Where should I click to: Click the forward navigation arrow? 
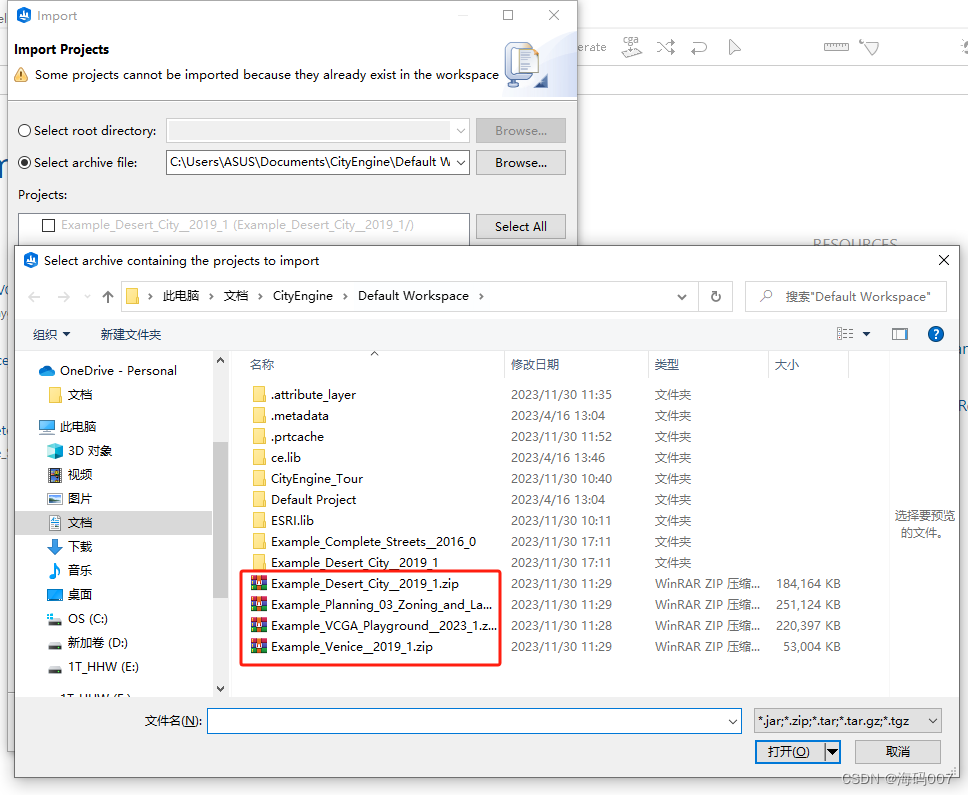tap(64, 297)
